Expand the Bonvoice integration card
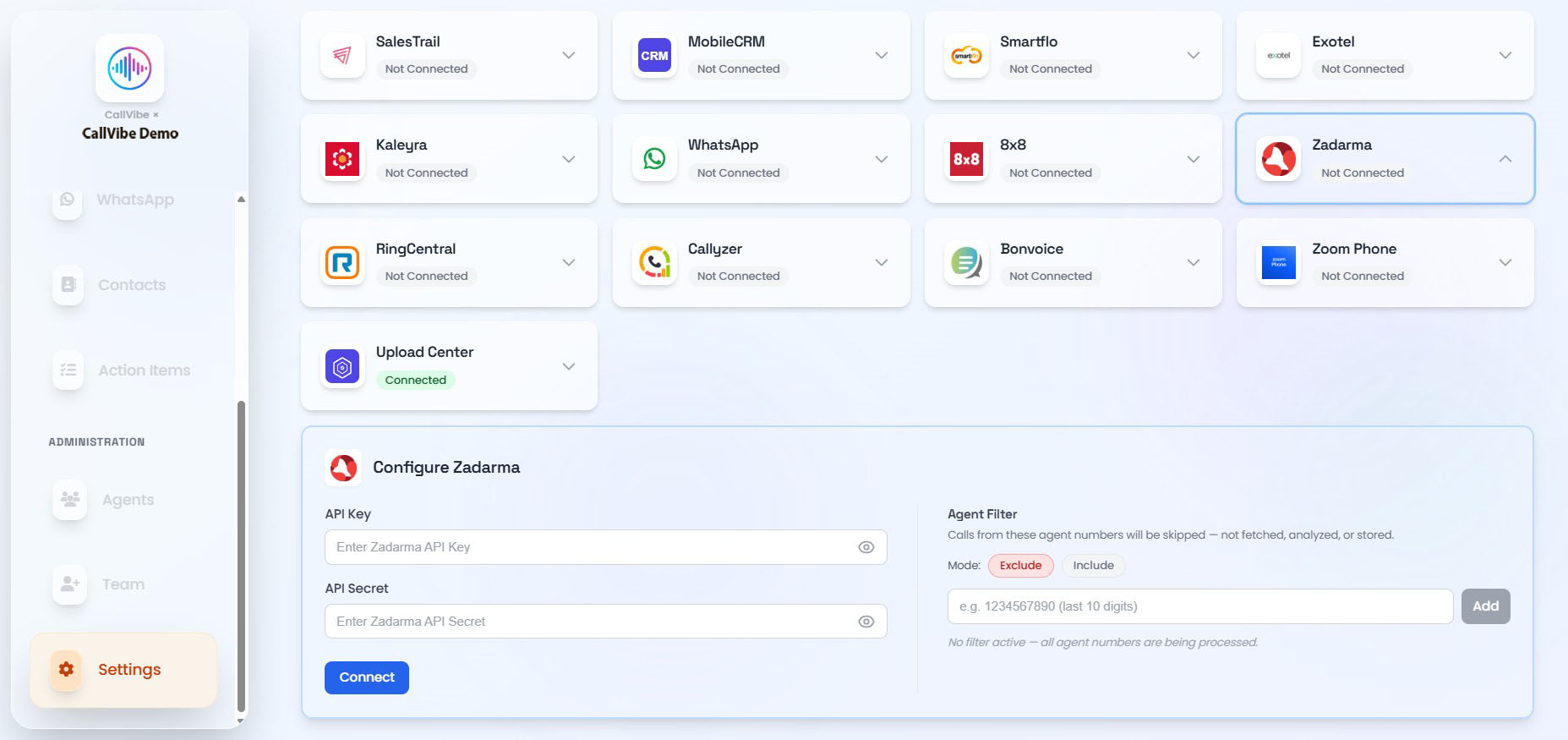This screenshot has width=1568, height=740. click(x=1194, y=263)
